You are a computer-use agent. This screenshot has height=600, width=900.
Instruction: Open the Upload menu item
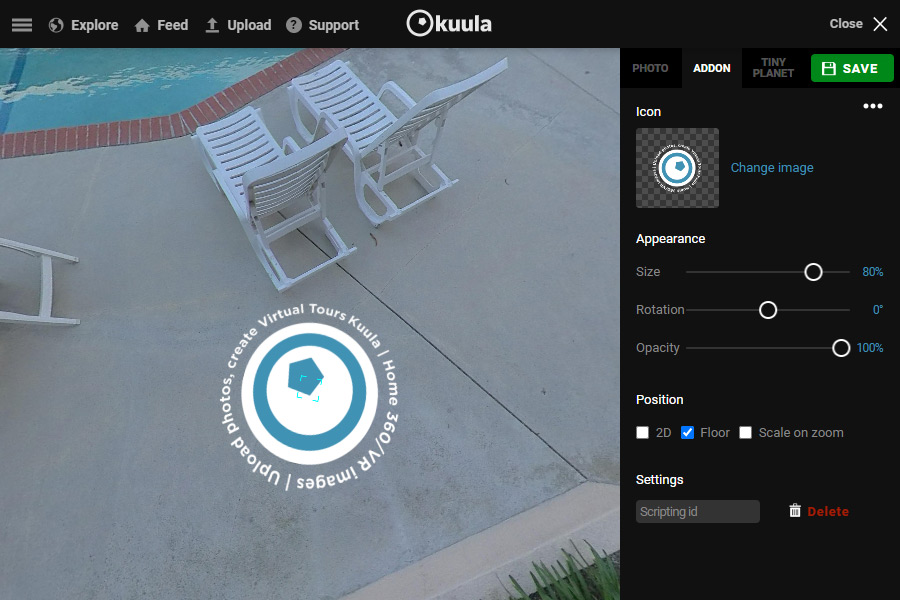[x=249, y=25]
